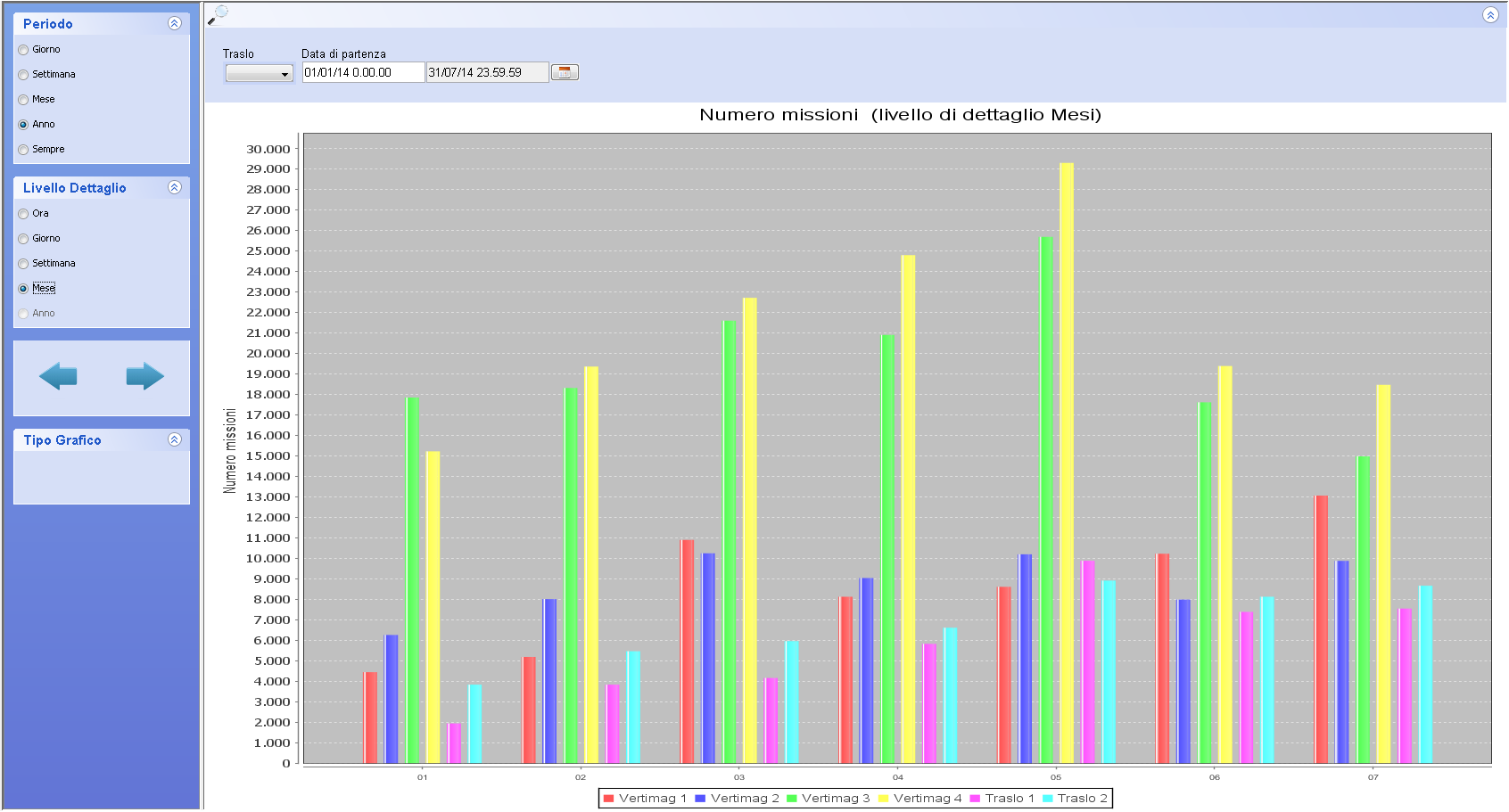
Task: Click the Tipo Grafico panel title
Action: 62,440
